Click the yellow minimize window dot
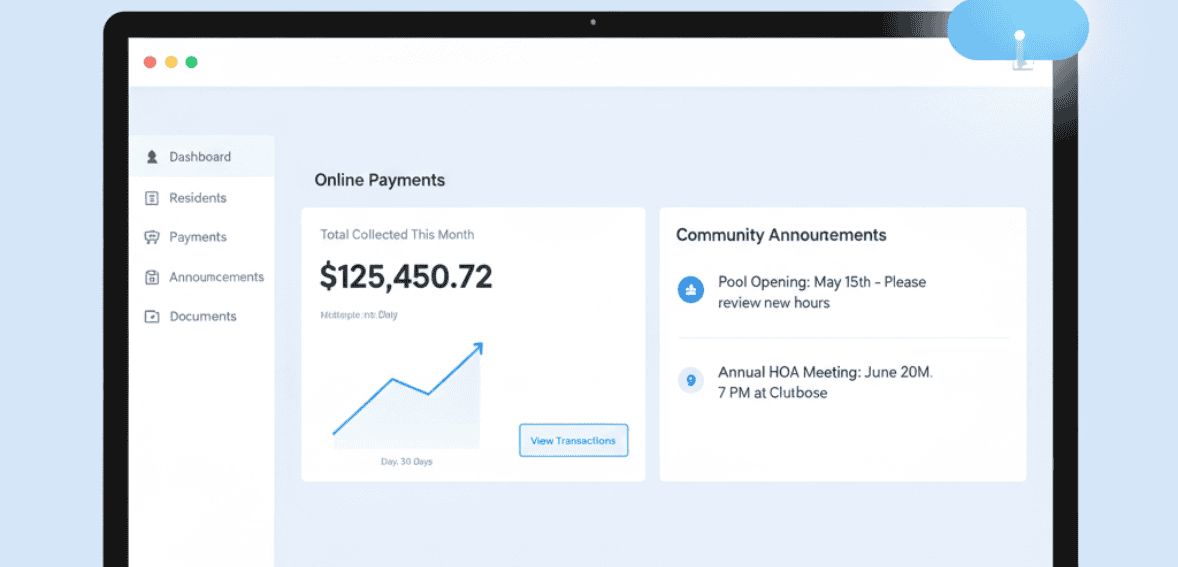1178x567 pixels. (171, 62)
